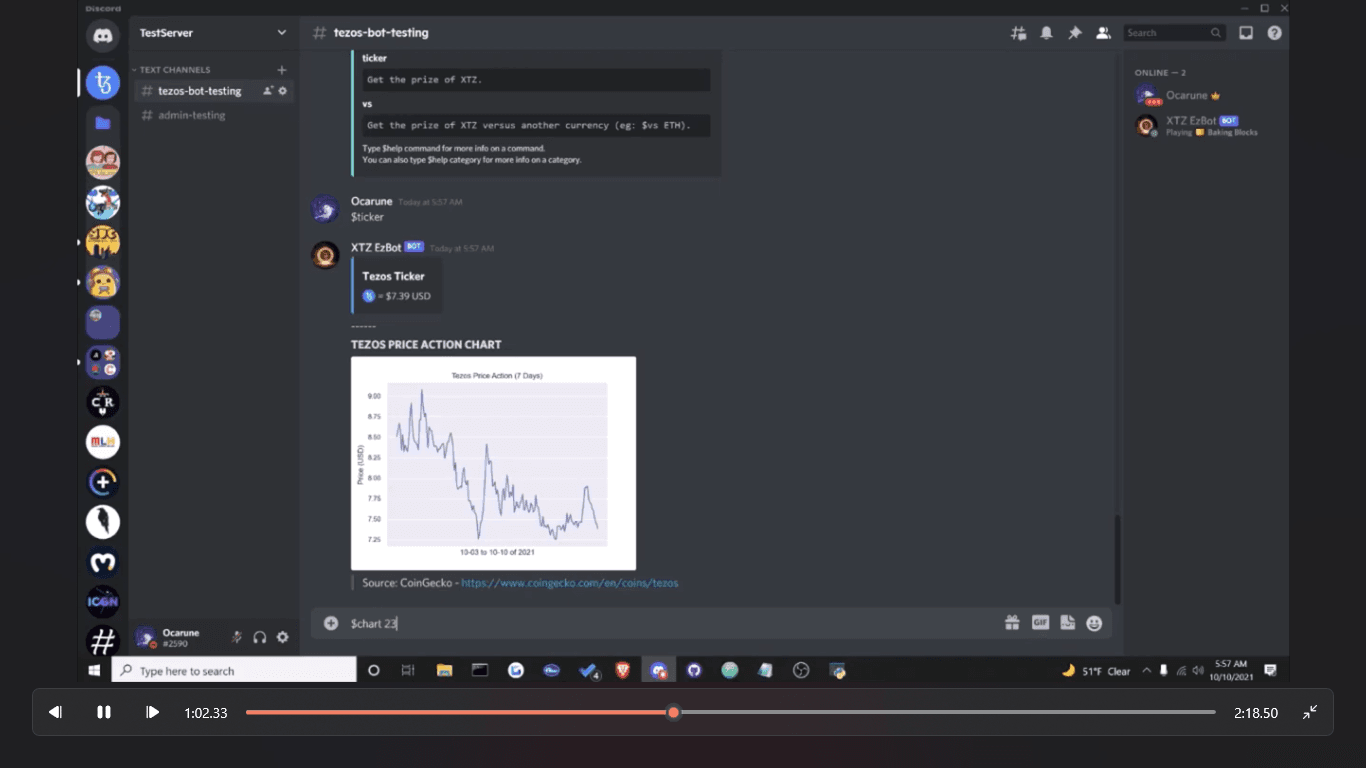1366x768 pixels.
Task: Enlarge the Tezos Price Action chart image
Action: (x=493, y=463)
